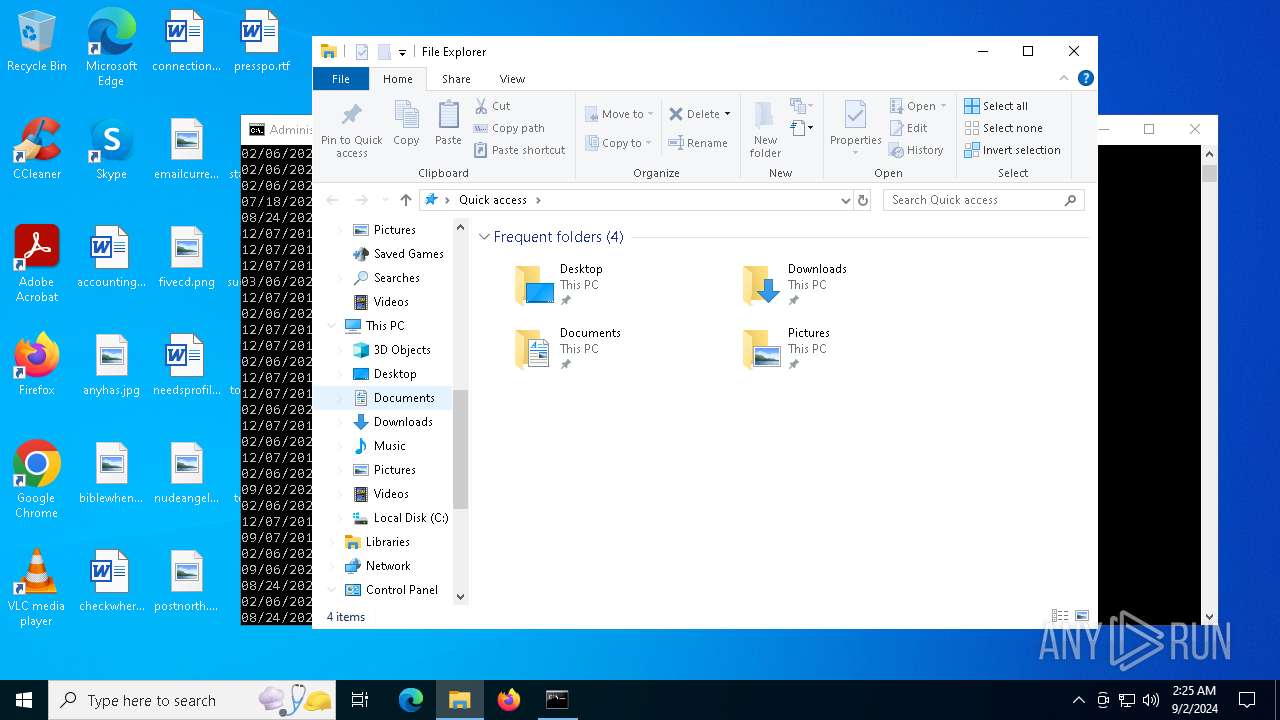Viewport: 1280px width, 720px height.
Task: Select Music in navigation pane
Action: [x=380, y=446]
